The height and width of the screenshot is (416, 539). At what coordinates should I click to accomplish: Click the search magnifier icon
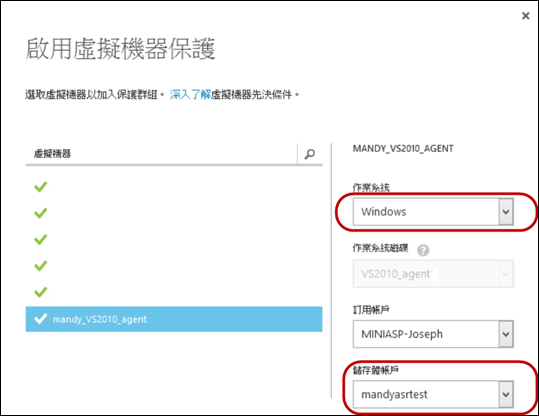point(309,154)
